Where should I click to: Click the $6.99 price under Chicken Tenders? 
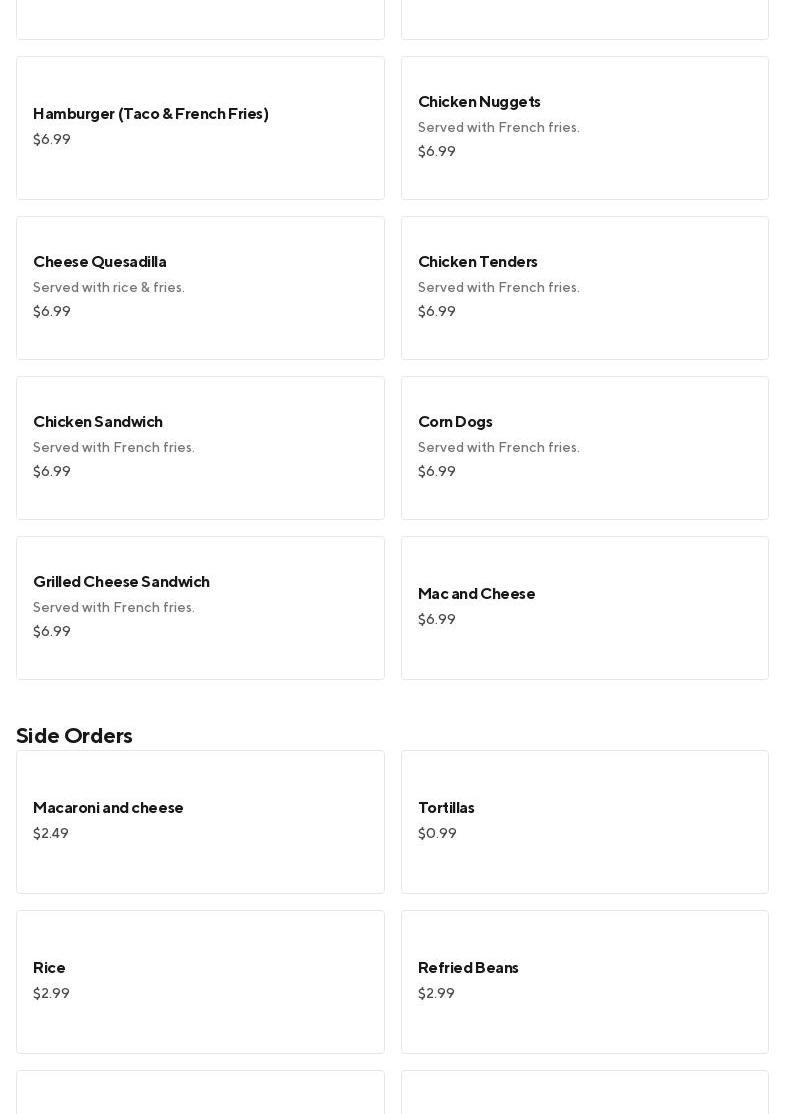click(437, 312)
